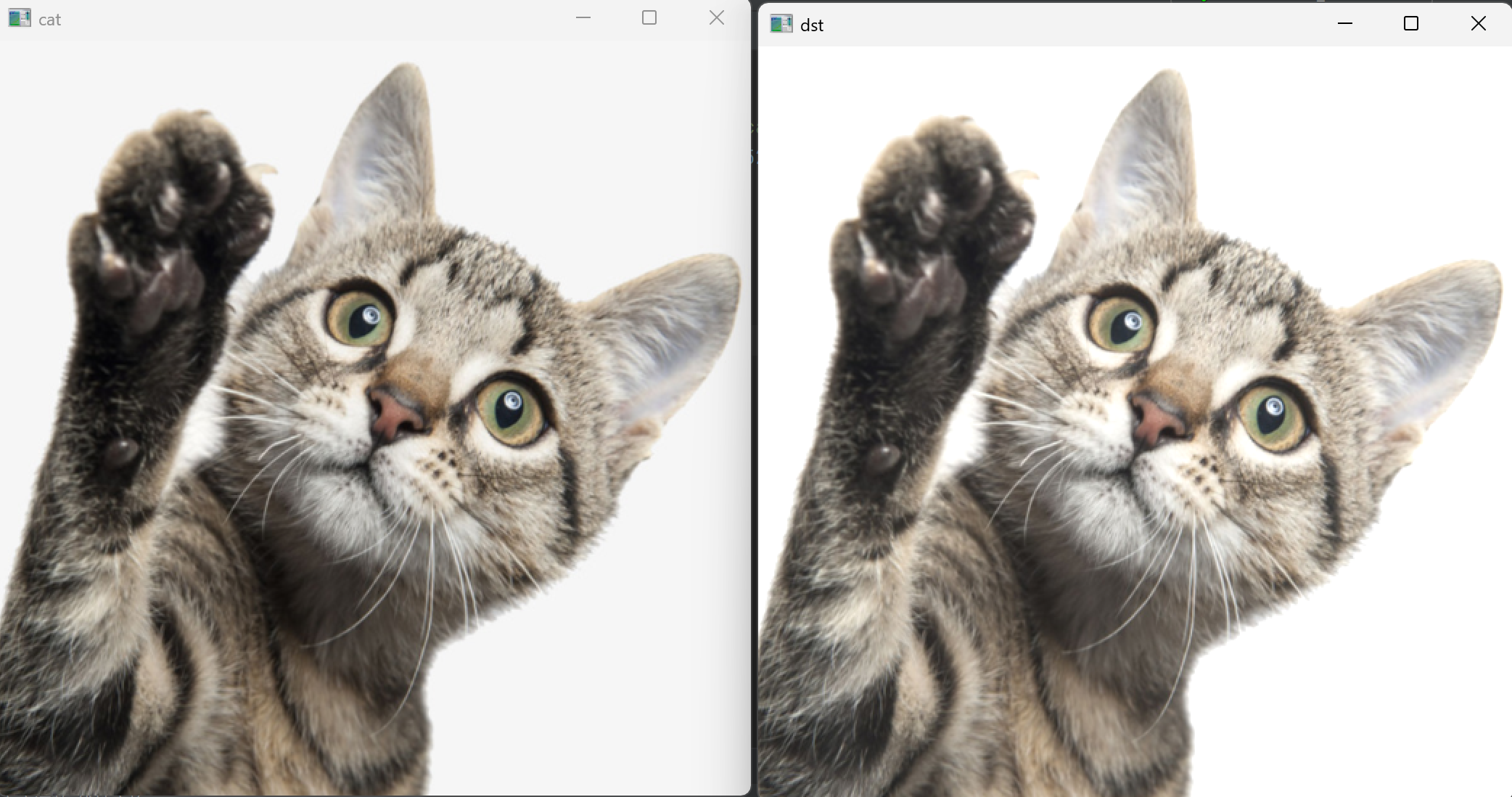Click the cat image in the dst window

click(x=1135, y=422)
